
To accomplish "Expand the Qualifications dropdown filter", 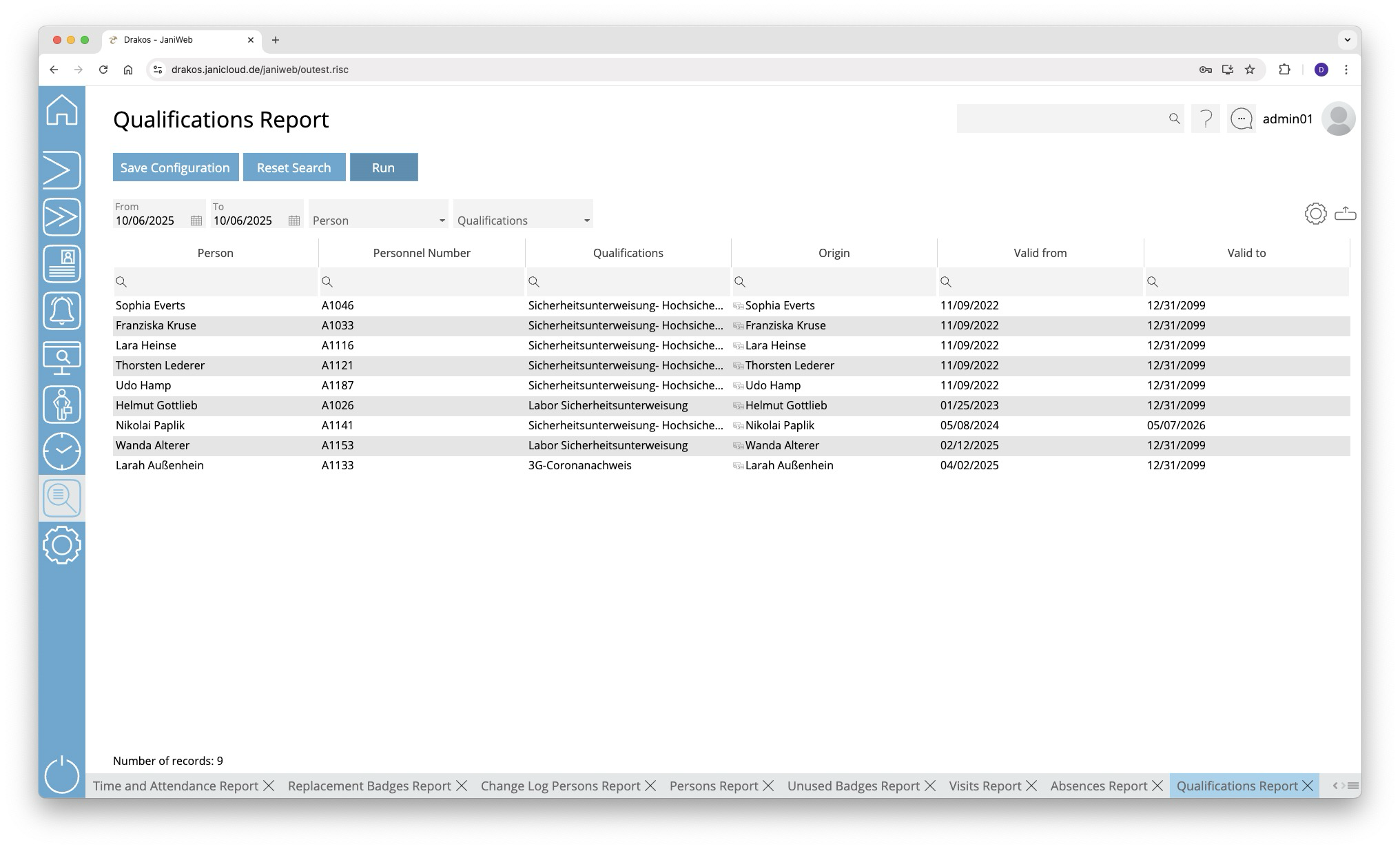I will click(x=586, y=221).
